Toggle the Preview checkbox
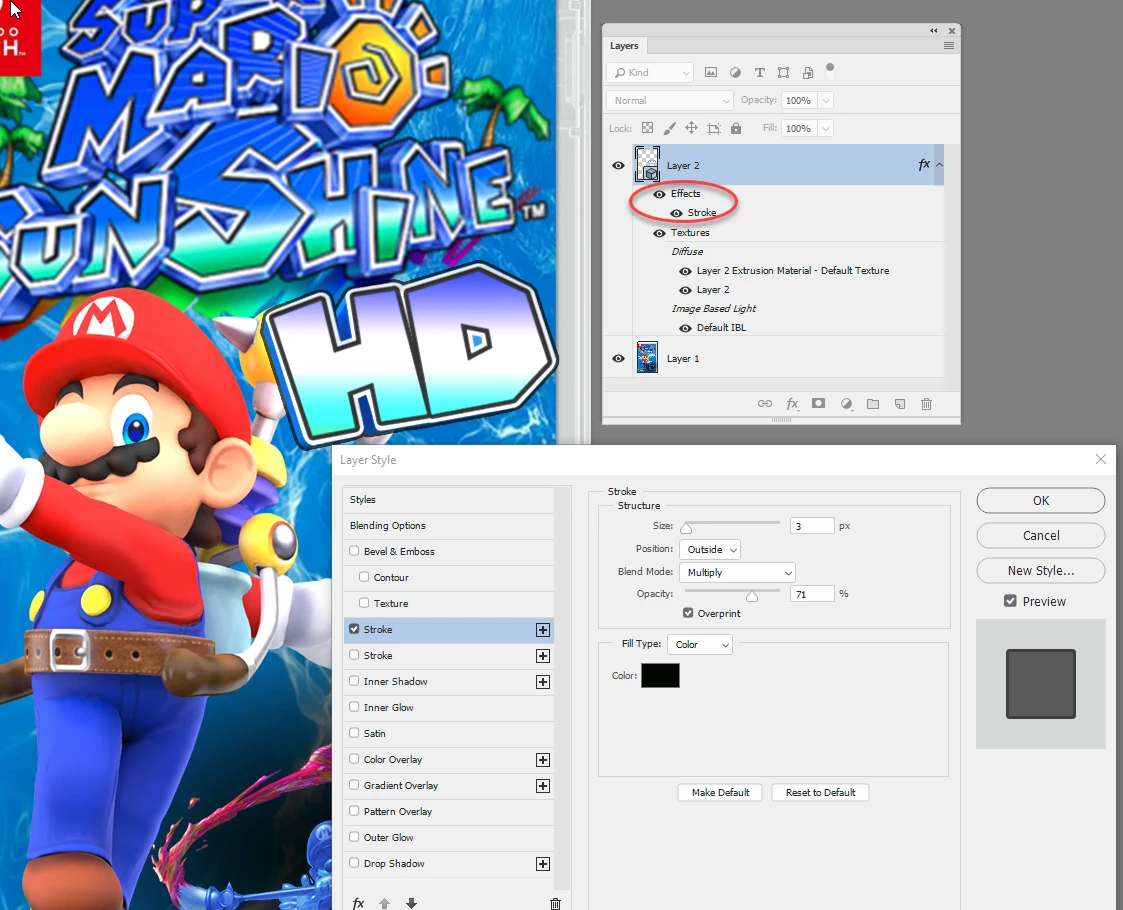 [1010, 601]
